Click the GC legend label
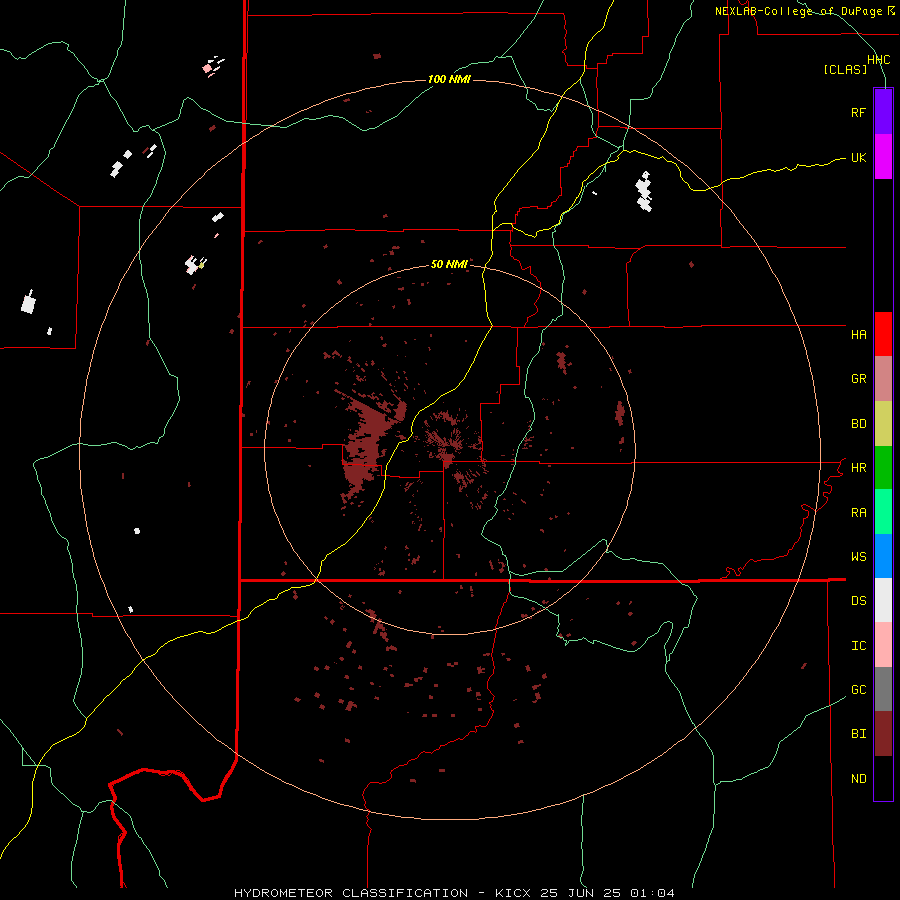The height and width of the screenshot is (900, 900). point(858,690)
